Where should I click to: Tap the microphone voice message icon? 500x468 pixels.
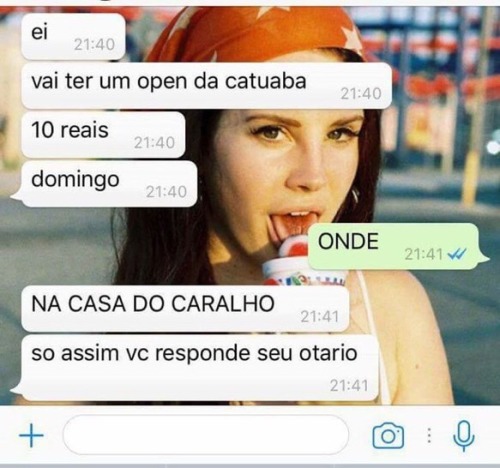464,436
